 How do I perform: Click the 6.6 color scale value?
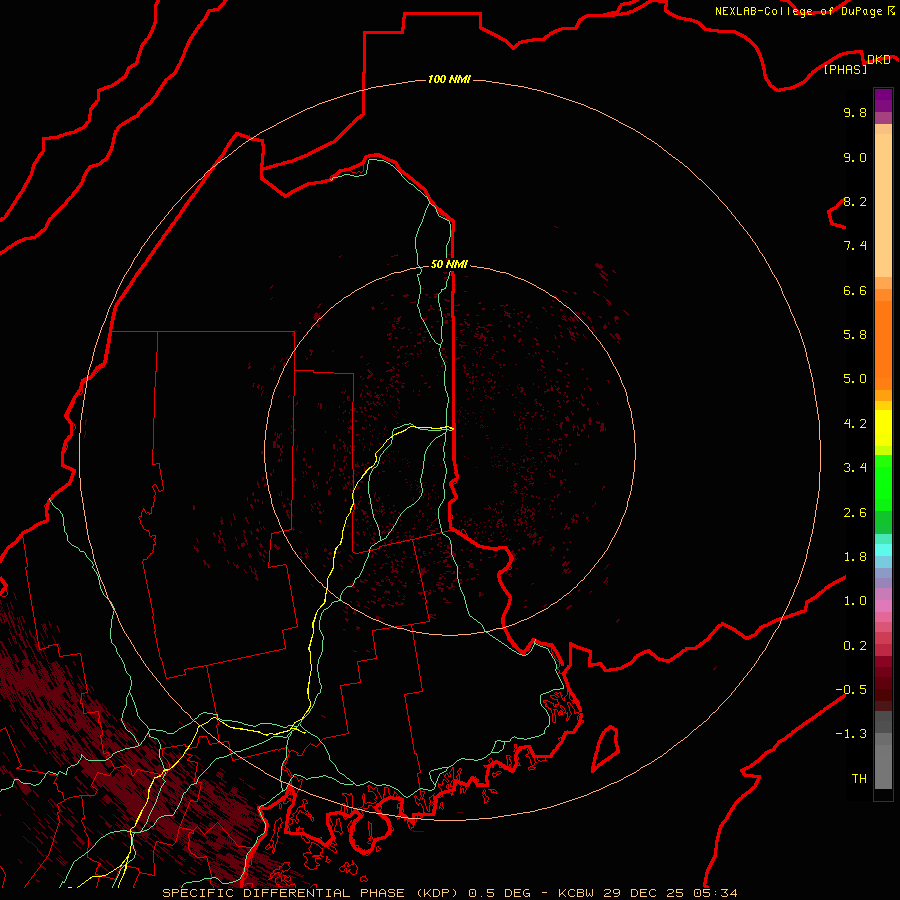tap(855, 290)
